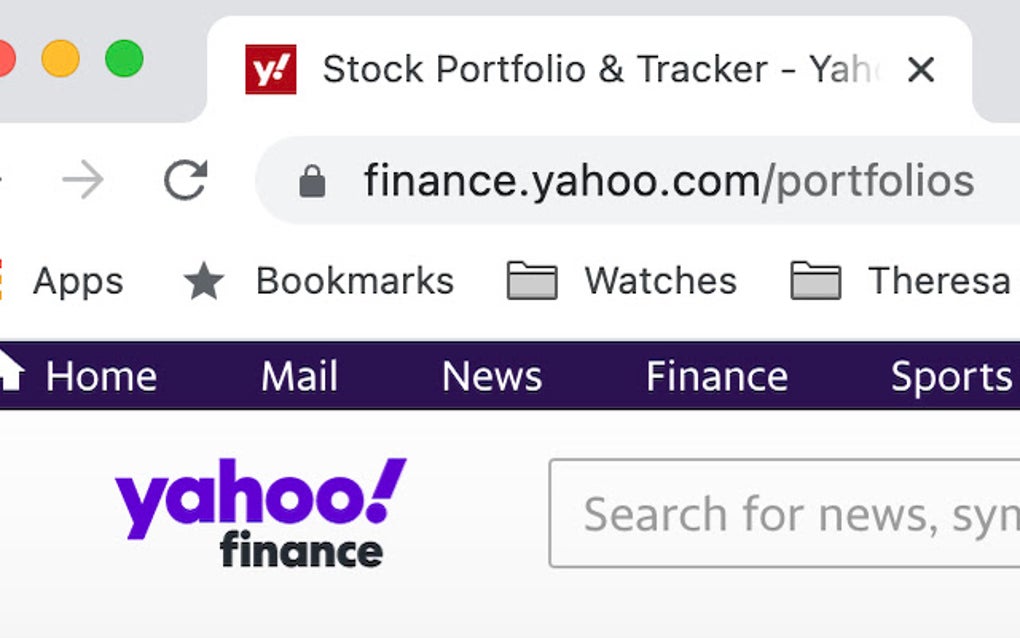Click the Yahoo Finance logo
This screenshot has height=638, width=1020.
pos(258,512)
